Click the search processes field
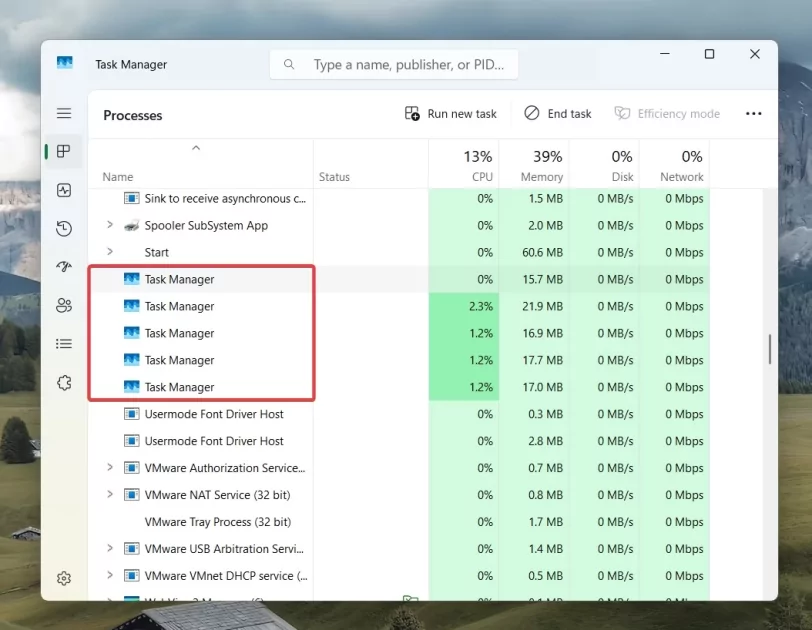 [393, 64]
